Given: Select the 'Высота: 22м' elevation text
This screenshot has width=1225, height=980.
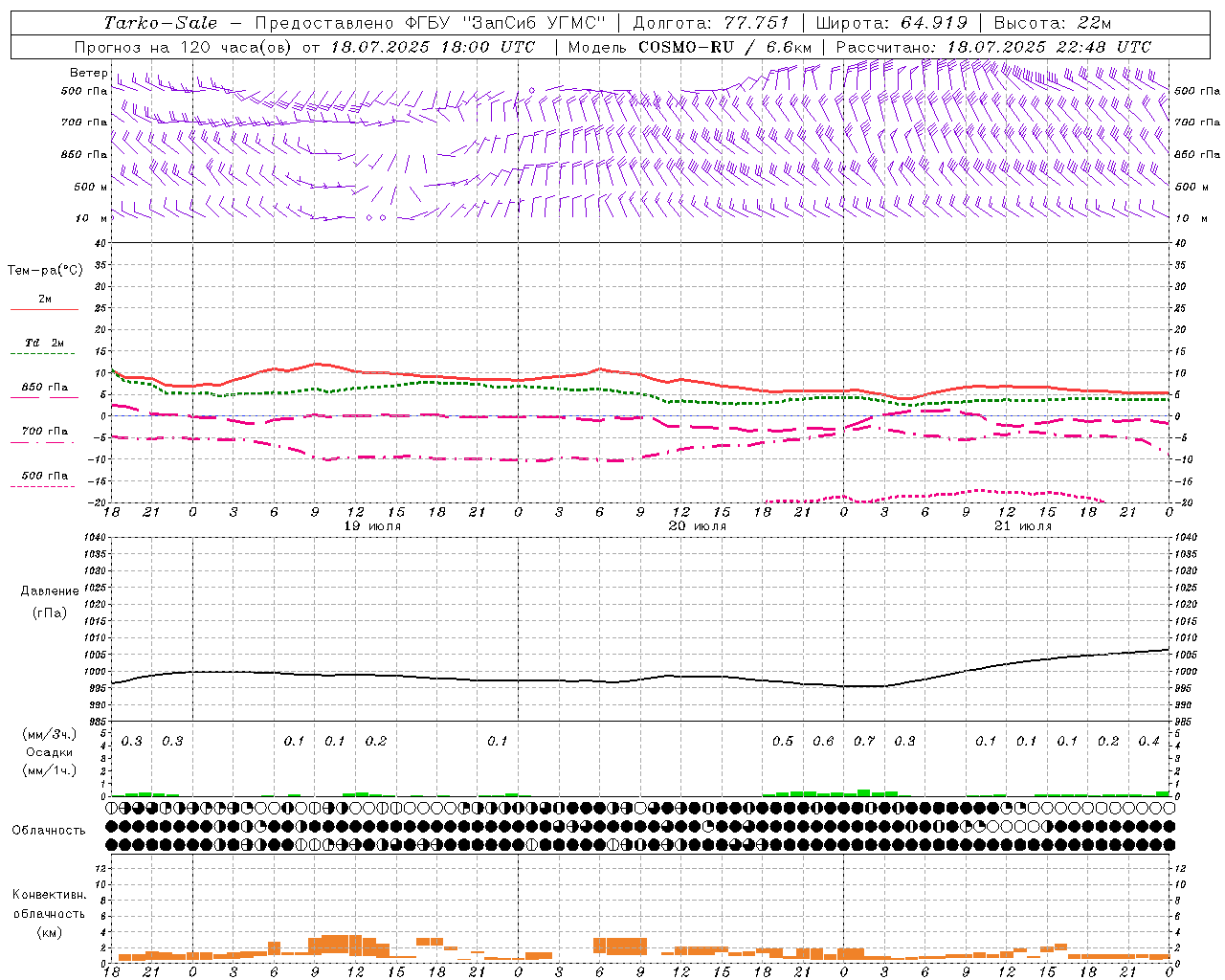Looking at the screenshot, I should pyautogui.click(x=1053, y=23).
